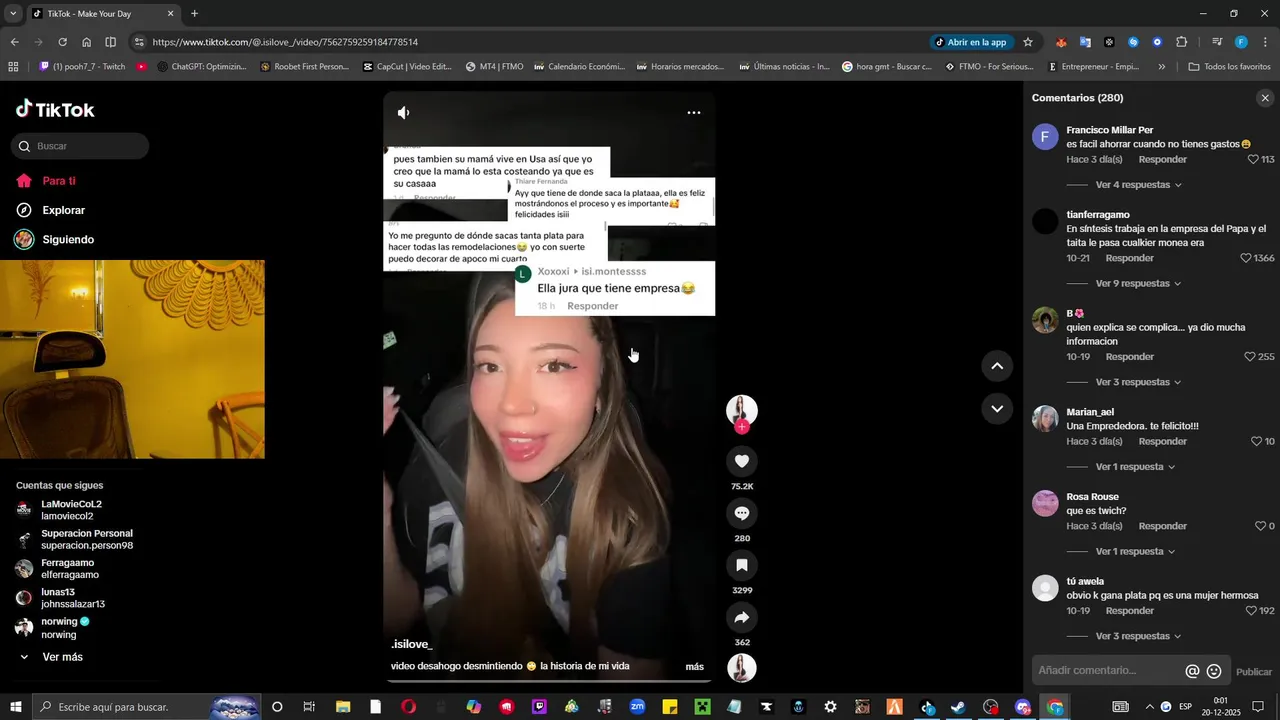1280x720 pixels.
Task: Show full video description with 'más'
Action: click(694, 666)
